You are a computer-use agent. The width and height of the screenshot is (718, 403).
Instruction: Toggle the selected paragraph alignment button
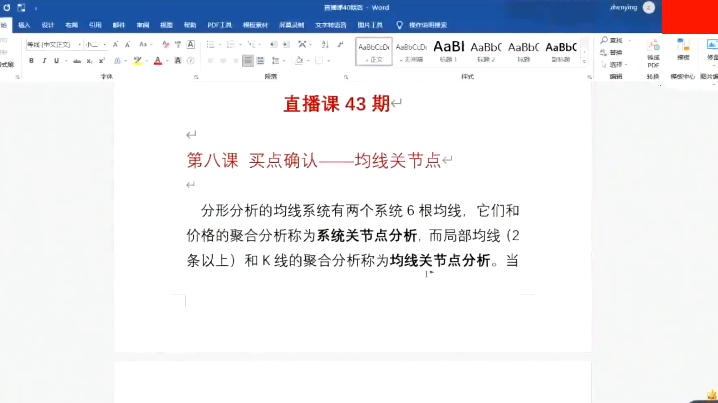click(x=248, y=61)
